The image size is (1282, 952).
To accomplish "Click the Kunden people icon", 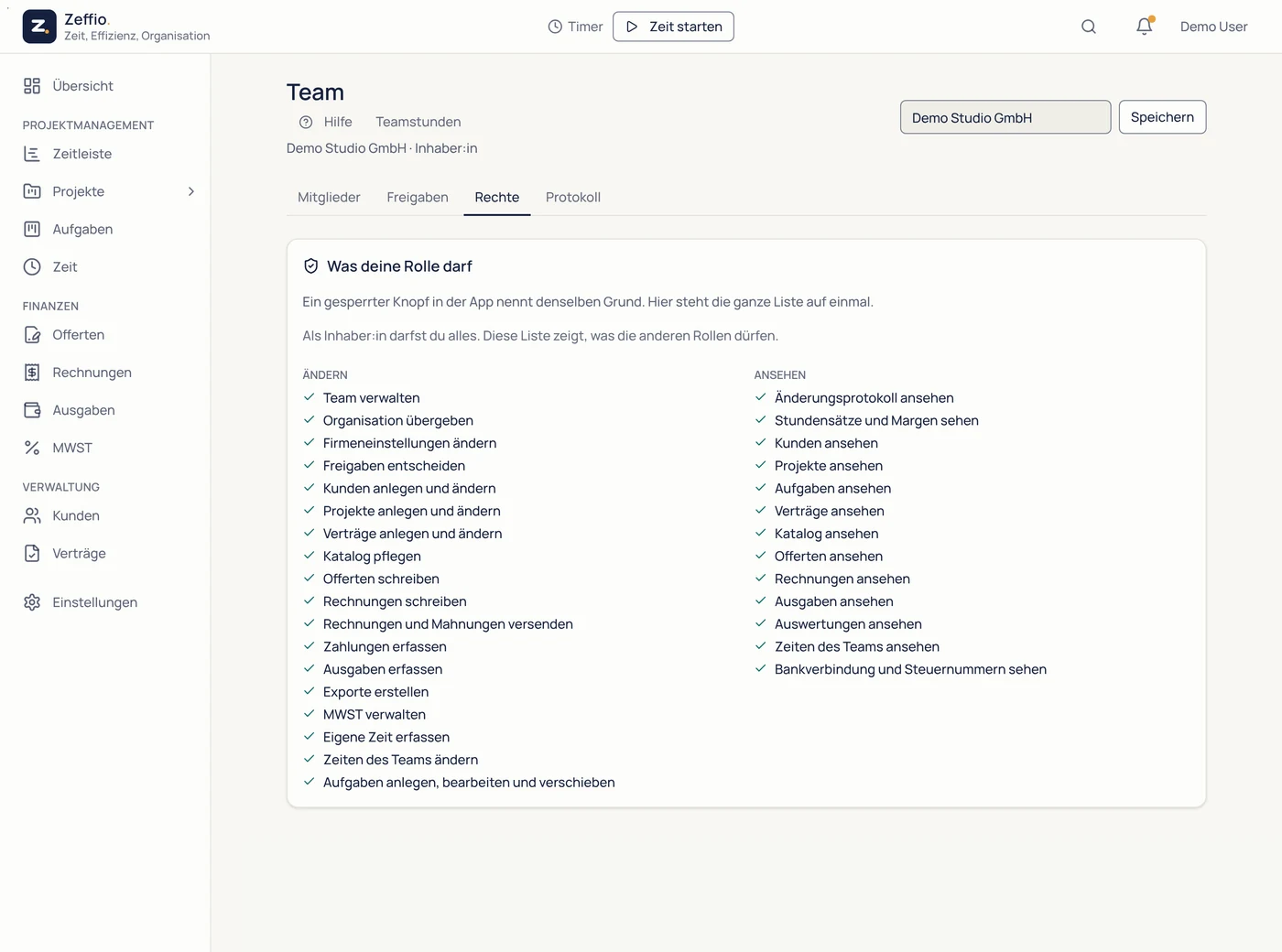I will point(32,515).
